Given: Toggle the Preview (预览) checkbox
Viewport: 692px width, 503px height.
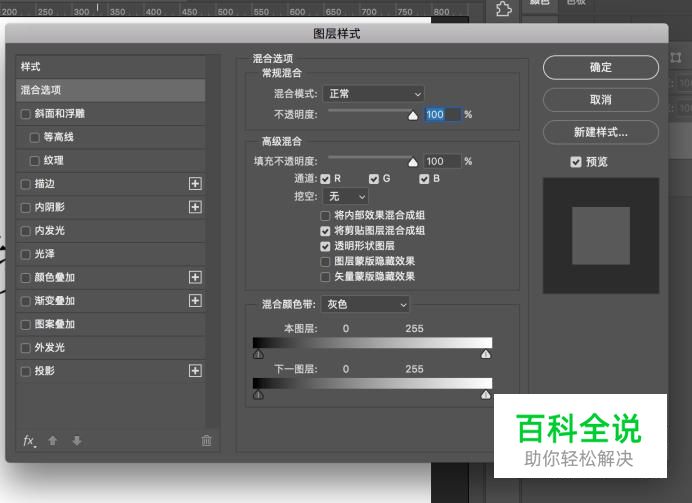Looking at the screenshot, I should [x=575, y=162].
